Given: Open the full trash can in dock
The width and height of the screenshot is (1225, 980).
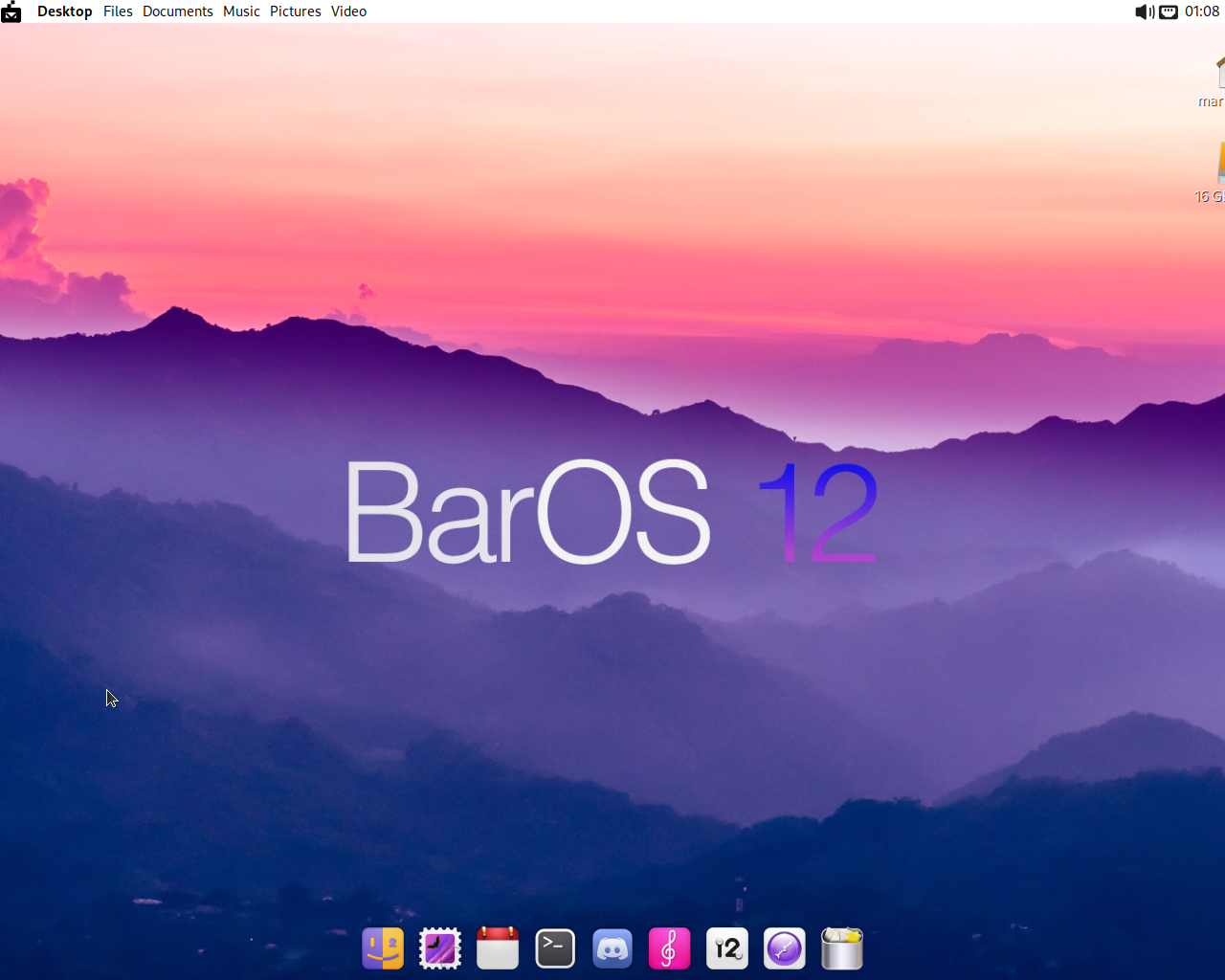Looking at the screenshot, I should 842,948.
